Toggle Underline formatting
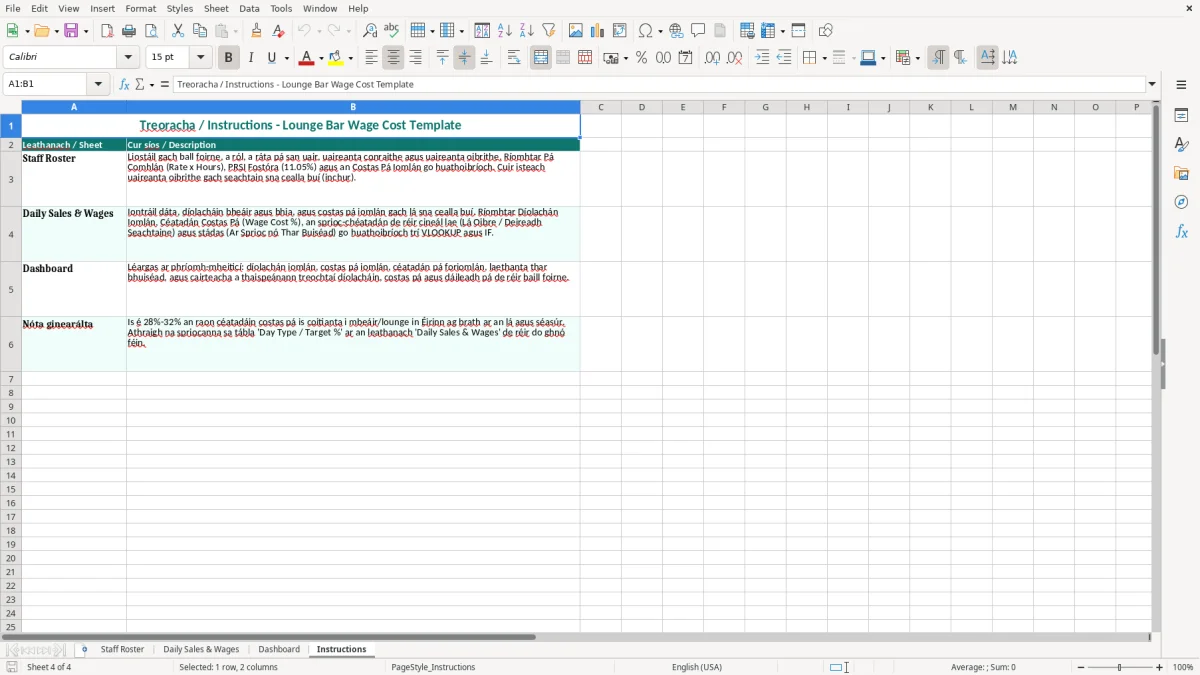The height and width of the screenshot is (675, 1200). click(x=271, y=58)
